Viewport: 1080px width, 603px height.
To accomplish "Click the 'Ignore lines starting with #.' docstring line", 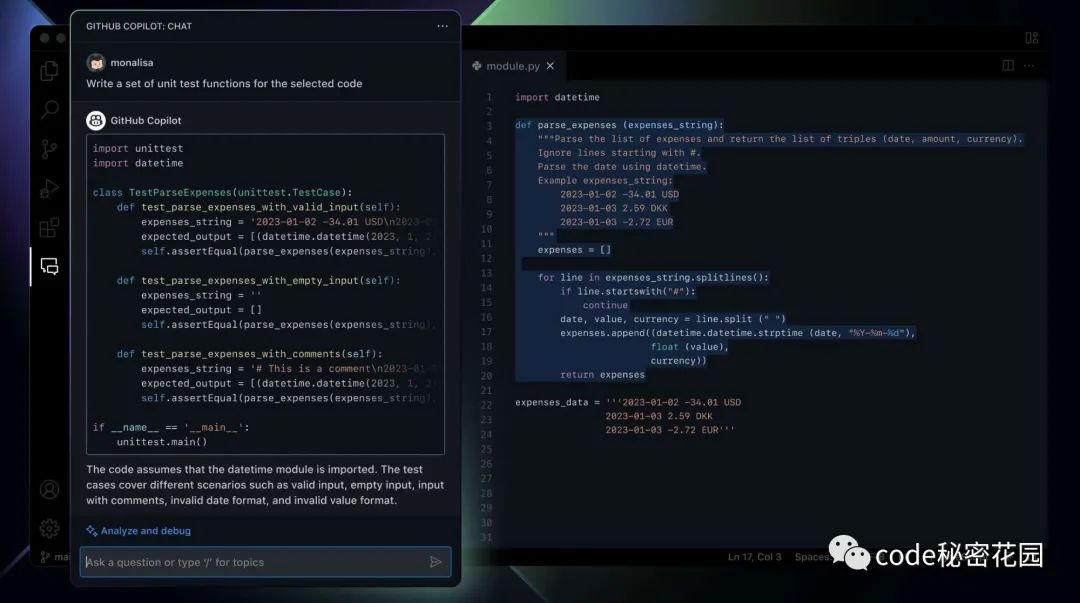I will pyautogui.click(x=619, y=152).
